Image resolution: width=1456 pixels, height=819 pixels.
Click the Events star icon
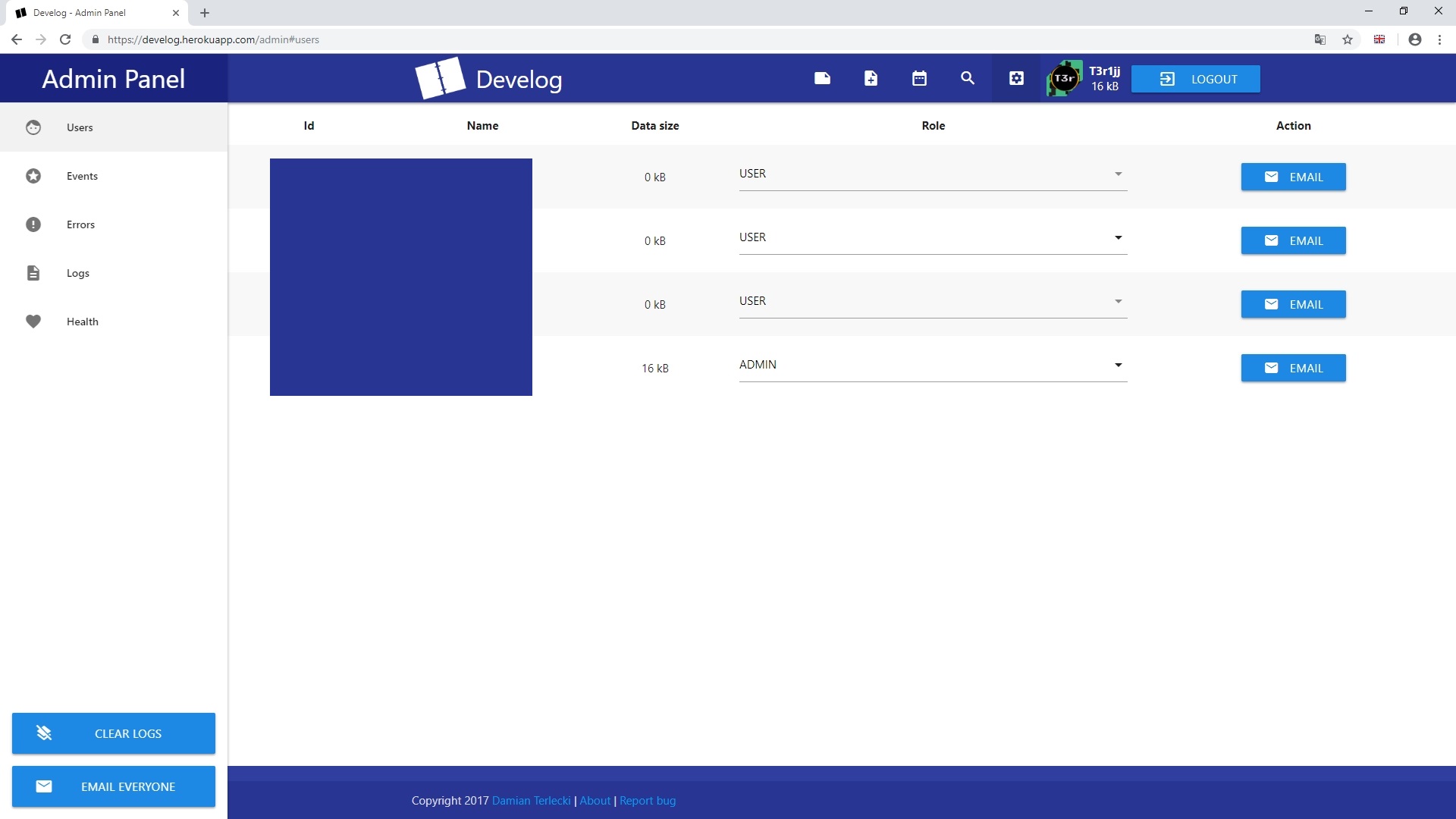click(33, 176)
